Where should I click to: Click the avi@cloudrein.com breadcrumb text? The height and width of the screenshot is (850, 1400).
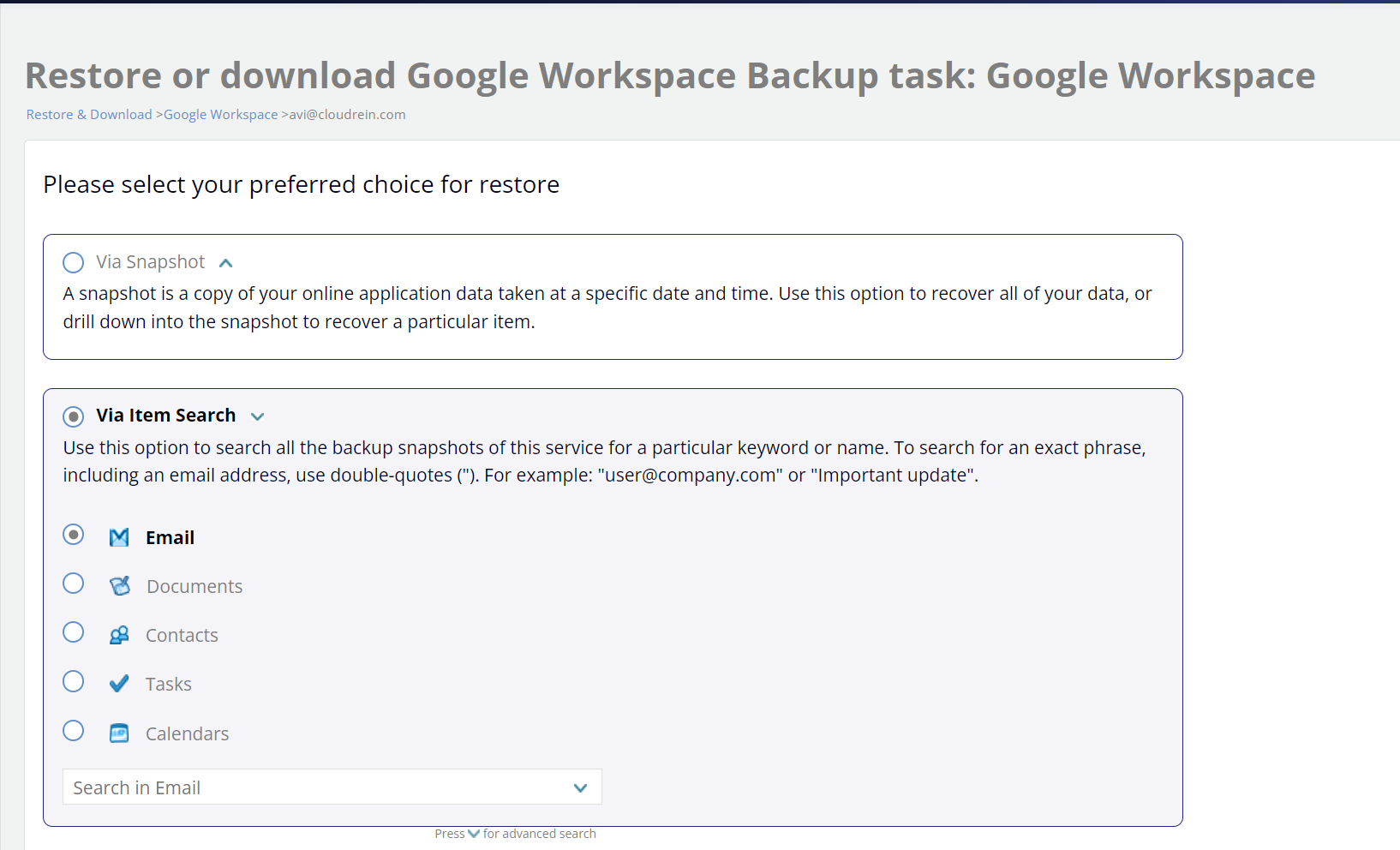pyautogui.click(x=347, y=115)
